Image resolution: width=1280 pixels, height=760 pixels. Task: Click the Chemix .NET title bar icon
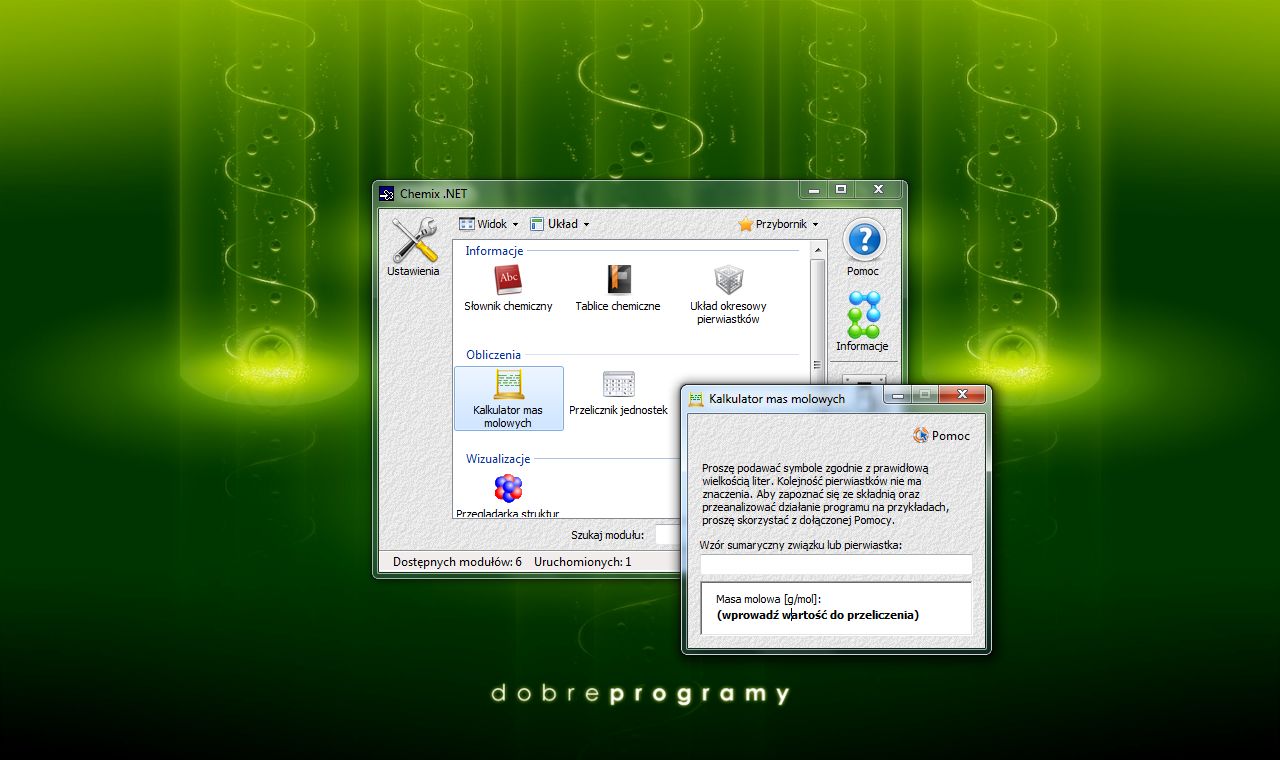coord(387,194)
